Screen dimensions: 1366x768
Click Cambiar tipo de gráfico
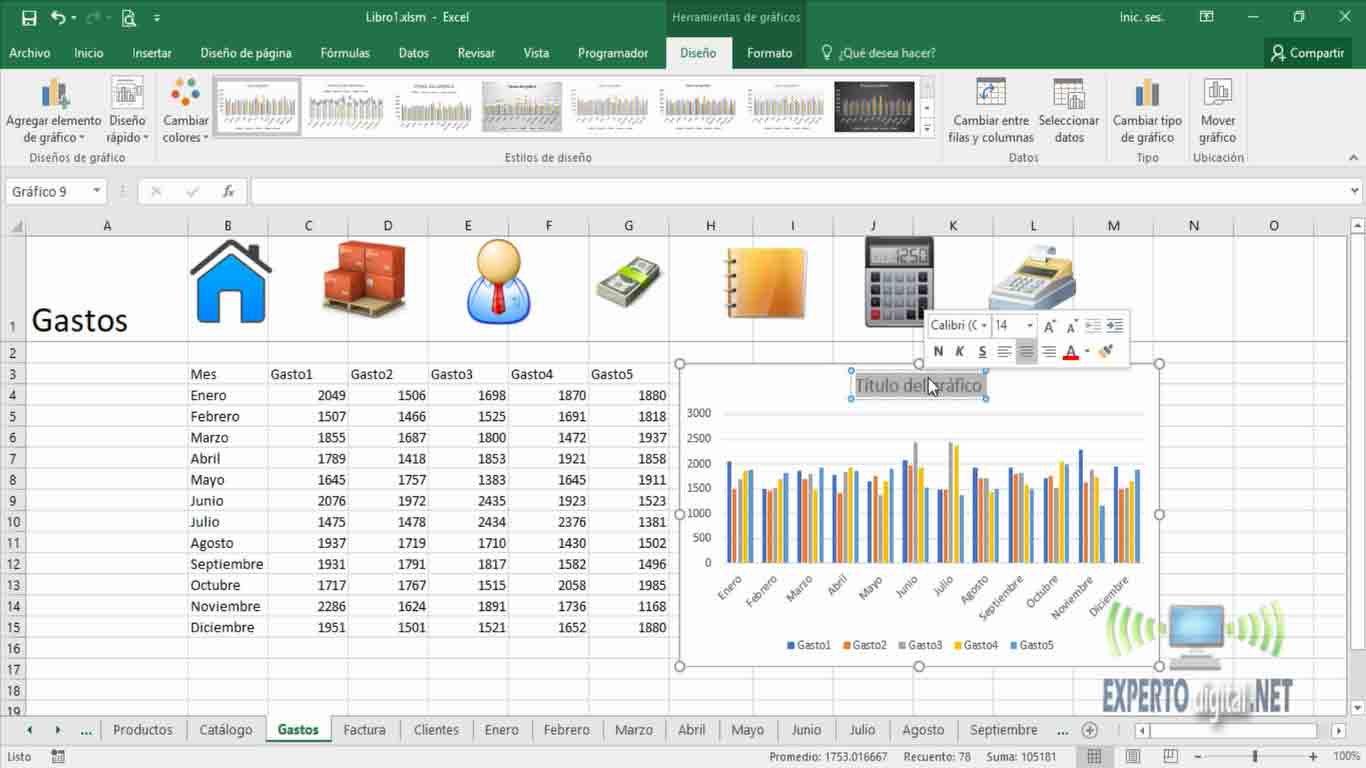click(x=1147, y=112)
